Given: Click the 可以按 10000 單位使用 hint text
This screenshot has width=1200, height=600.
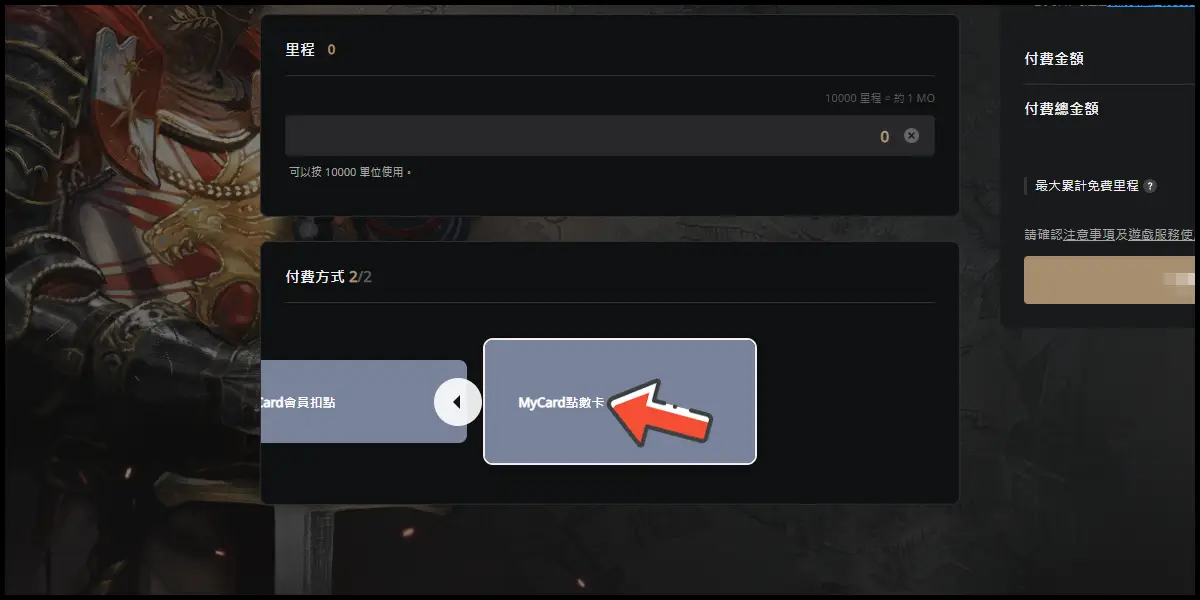Looking at the screenshot, I should point(350,172).
